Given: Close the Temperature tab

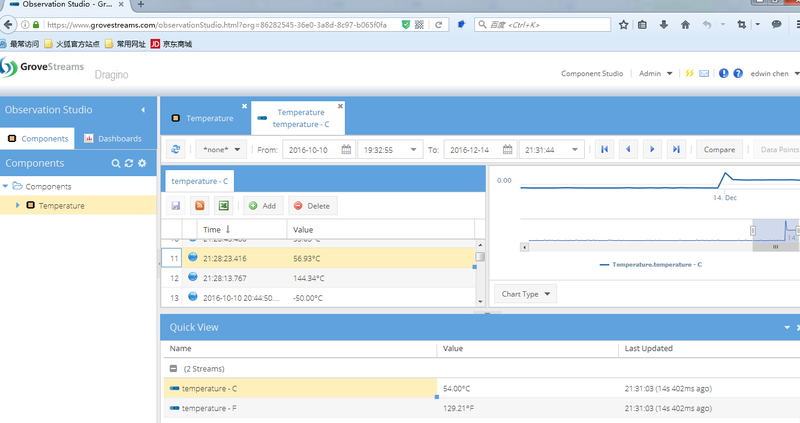Looking at the screenshot, I should click(244, 106).
